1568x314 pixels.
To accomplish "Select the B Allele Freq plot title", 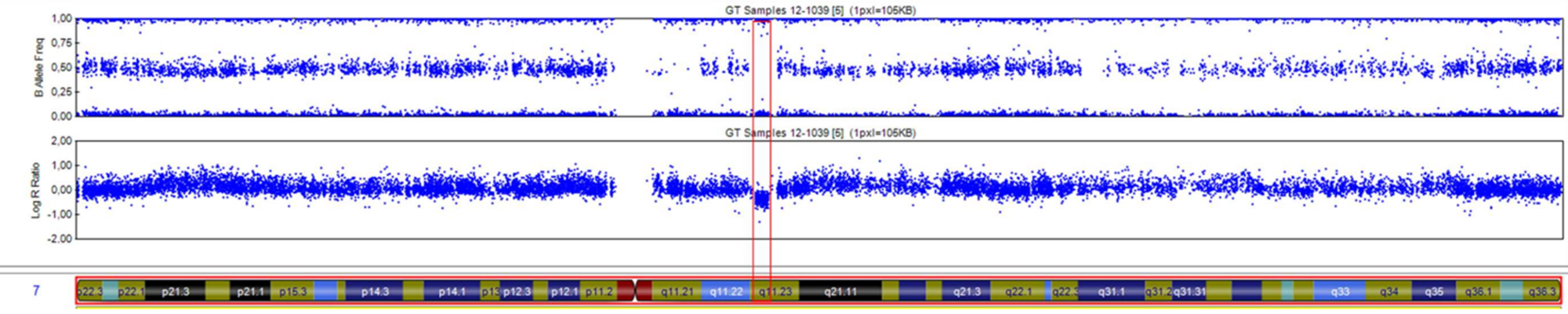I will (820, 10).
